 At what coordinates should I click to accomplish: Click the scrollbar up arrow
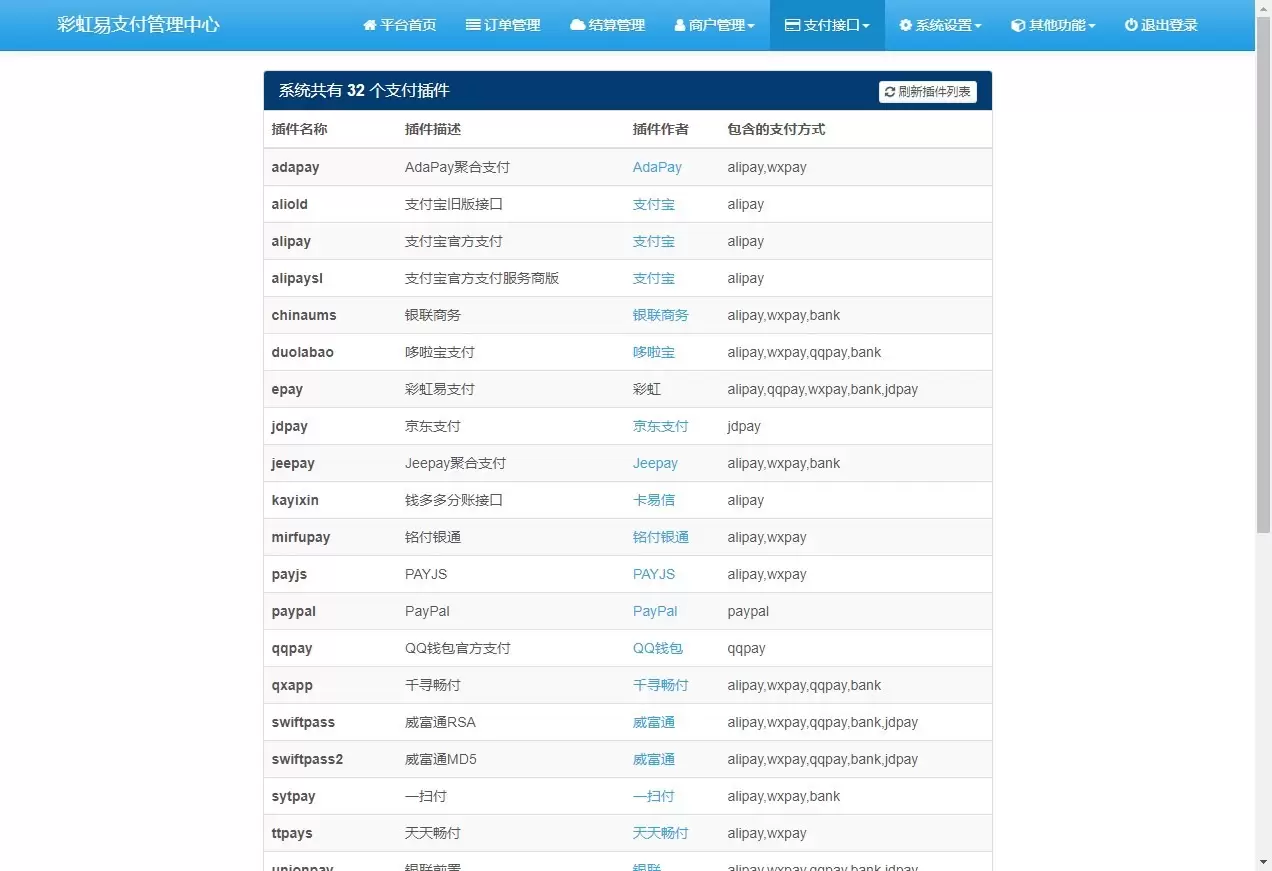coord(1263,8)
